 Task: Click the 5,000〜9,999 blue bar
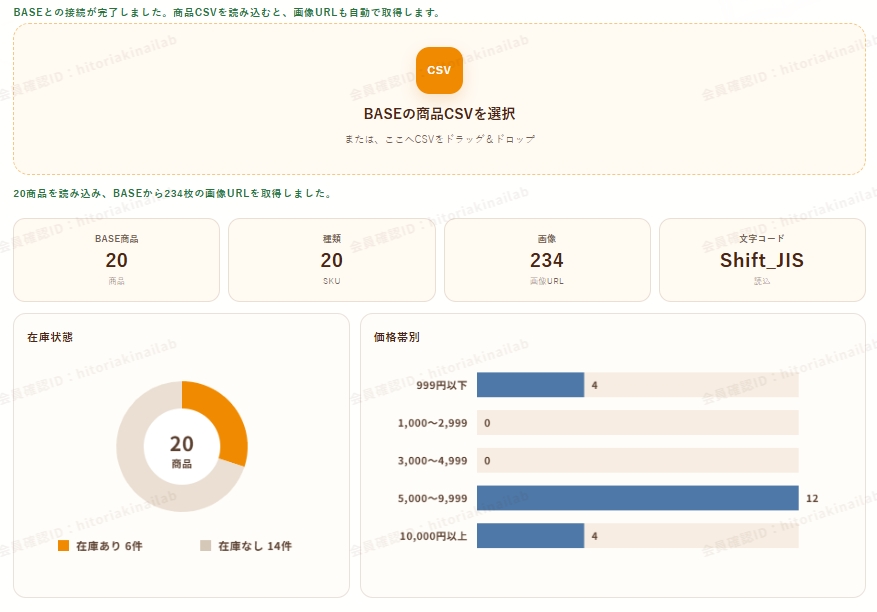(x=638, y=498)
